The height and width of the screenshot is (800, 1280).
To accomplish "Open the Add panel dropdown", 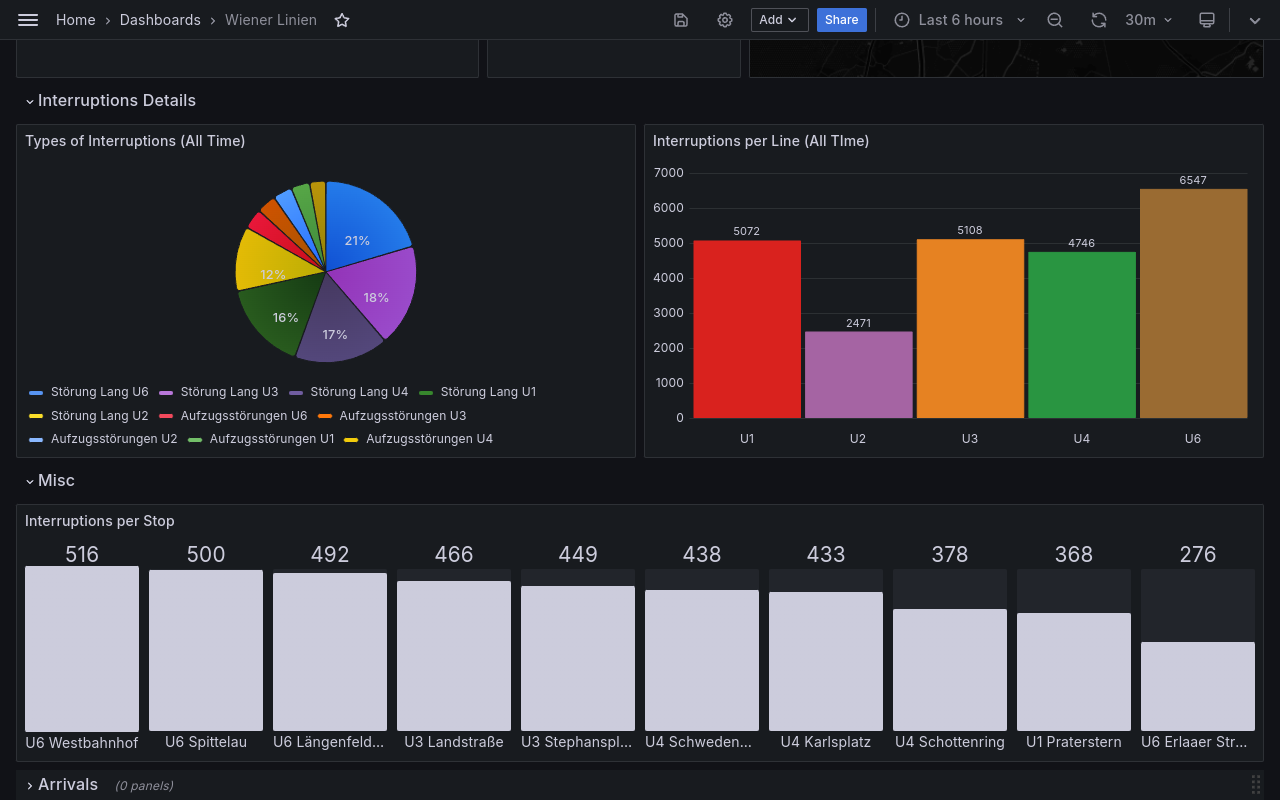I will click(779, 19).
